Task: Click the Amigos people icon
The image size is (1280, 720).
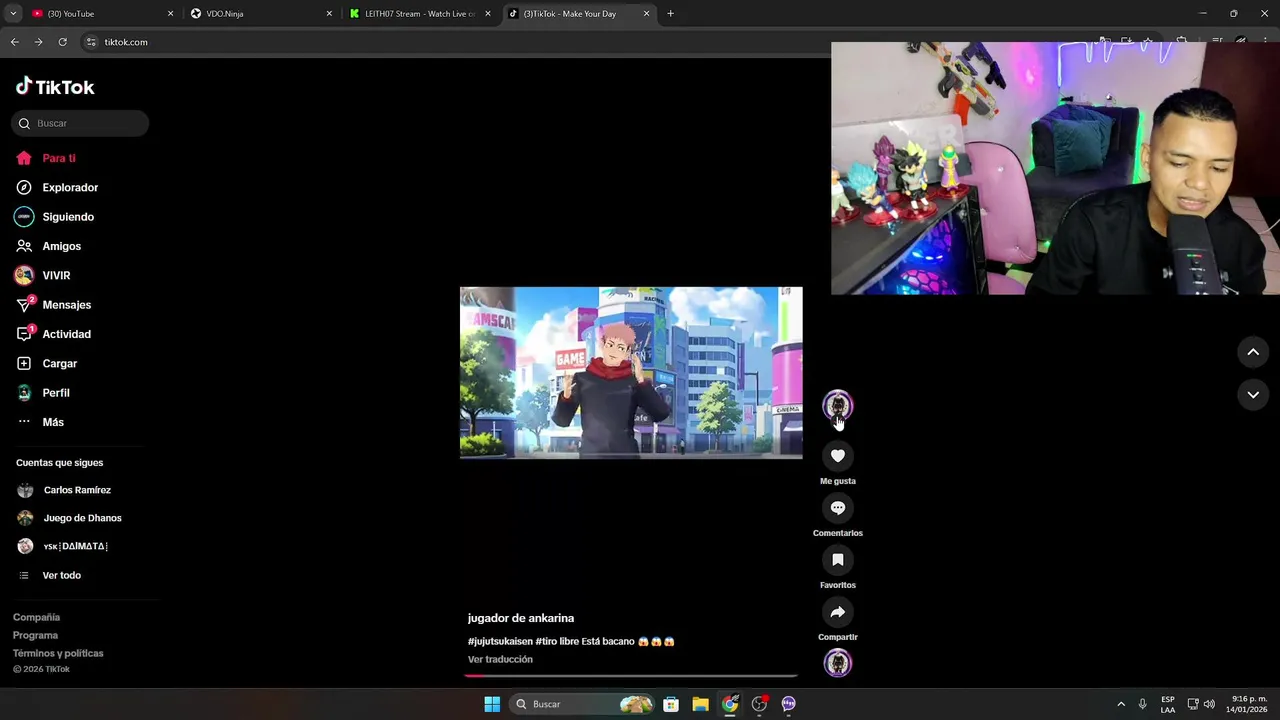Action: [x=24, y=246]
